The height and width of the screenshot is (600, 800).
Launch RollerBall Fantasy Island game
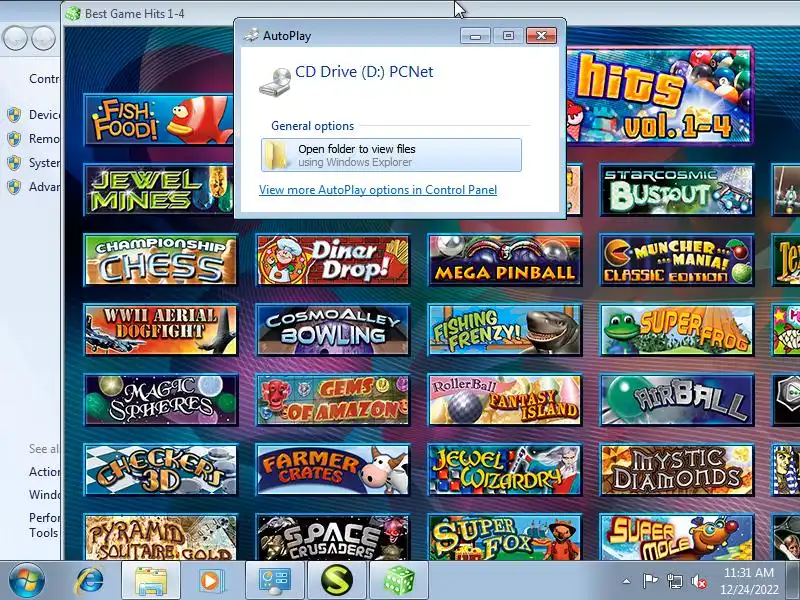click(505, 400)
